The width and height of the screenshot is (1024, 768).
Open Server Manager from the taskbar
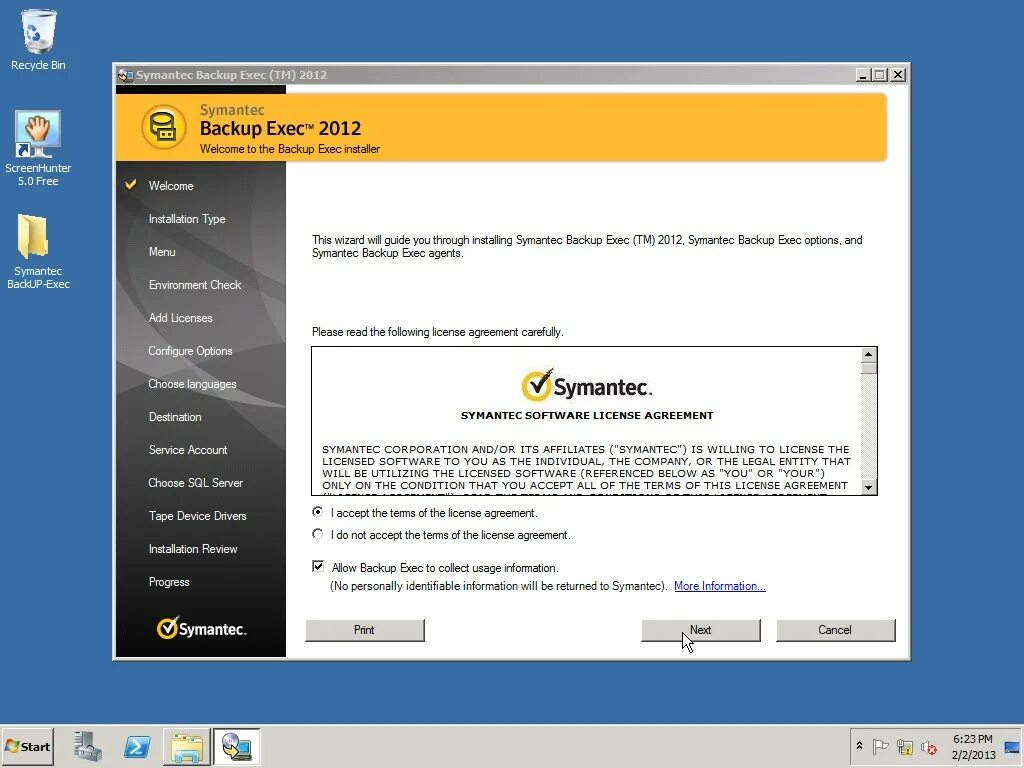click(88, 746)
